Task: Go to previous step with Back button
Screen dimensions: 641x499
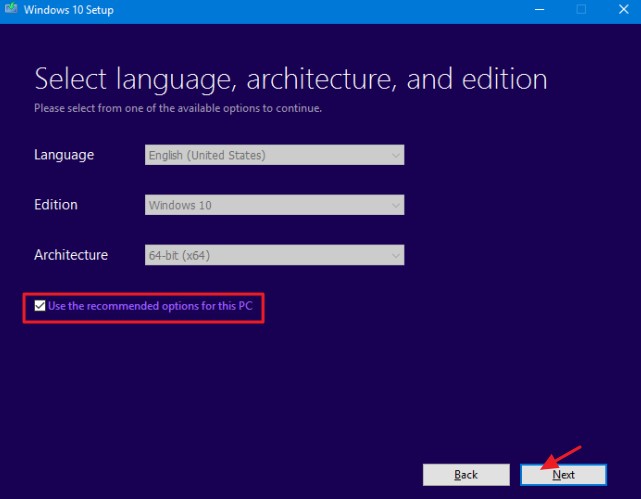Action: [466, 475]
